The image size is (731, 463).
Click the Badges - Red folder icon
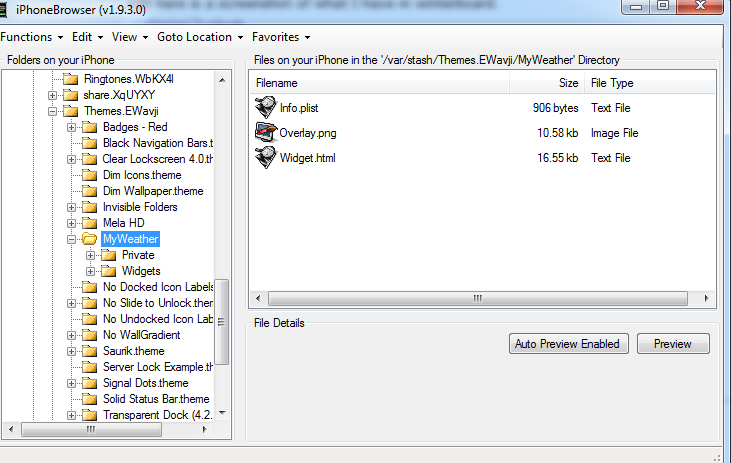[x=90, y=127]
